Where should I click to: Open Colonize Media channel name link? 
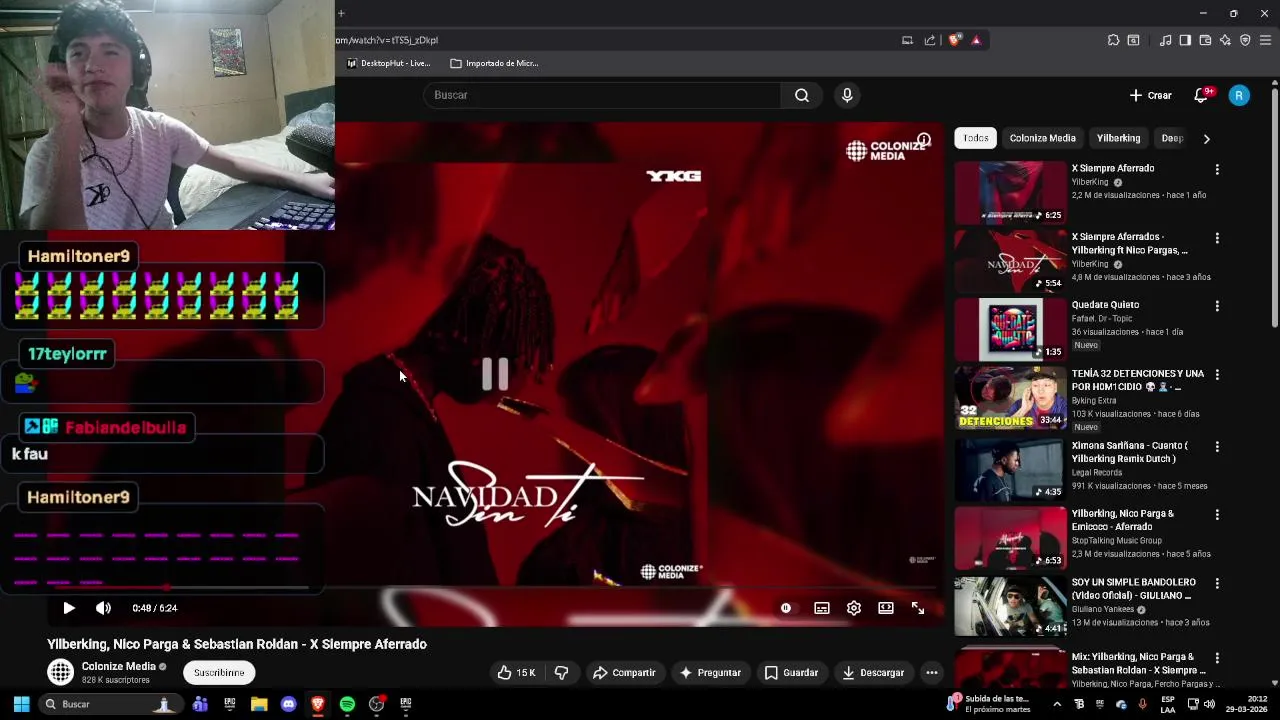click(x=119, y=666)
